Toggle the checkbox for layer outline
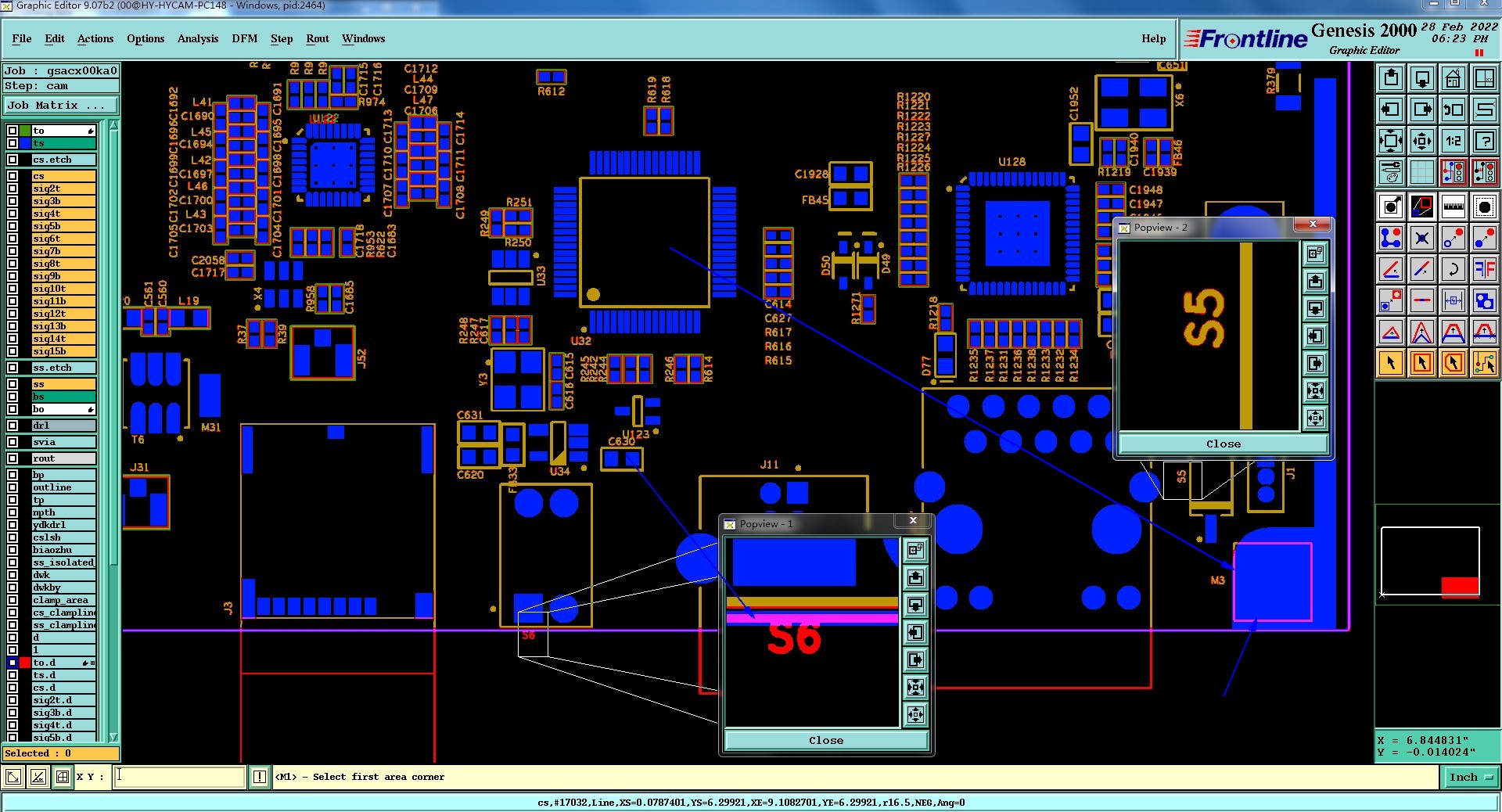Viewport: 1502px width, 812px height. click(13, 487)
